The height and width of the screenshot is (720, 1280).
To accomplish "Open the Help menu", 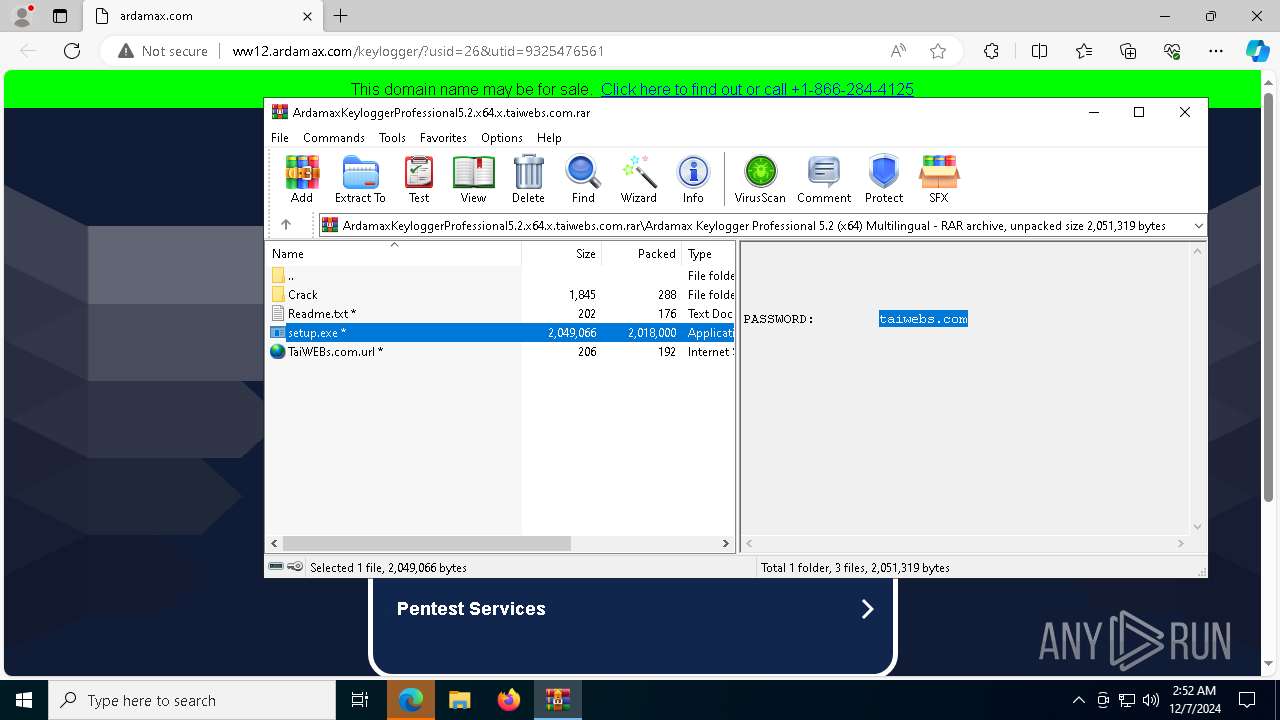I will [x=549, y=138].
